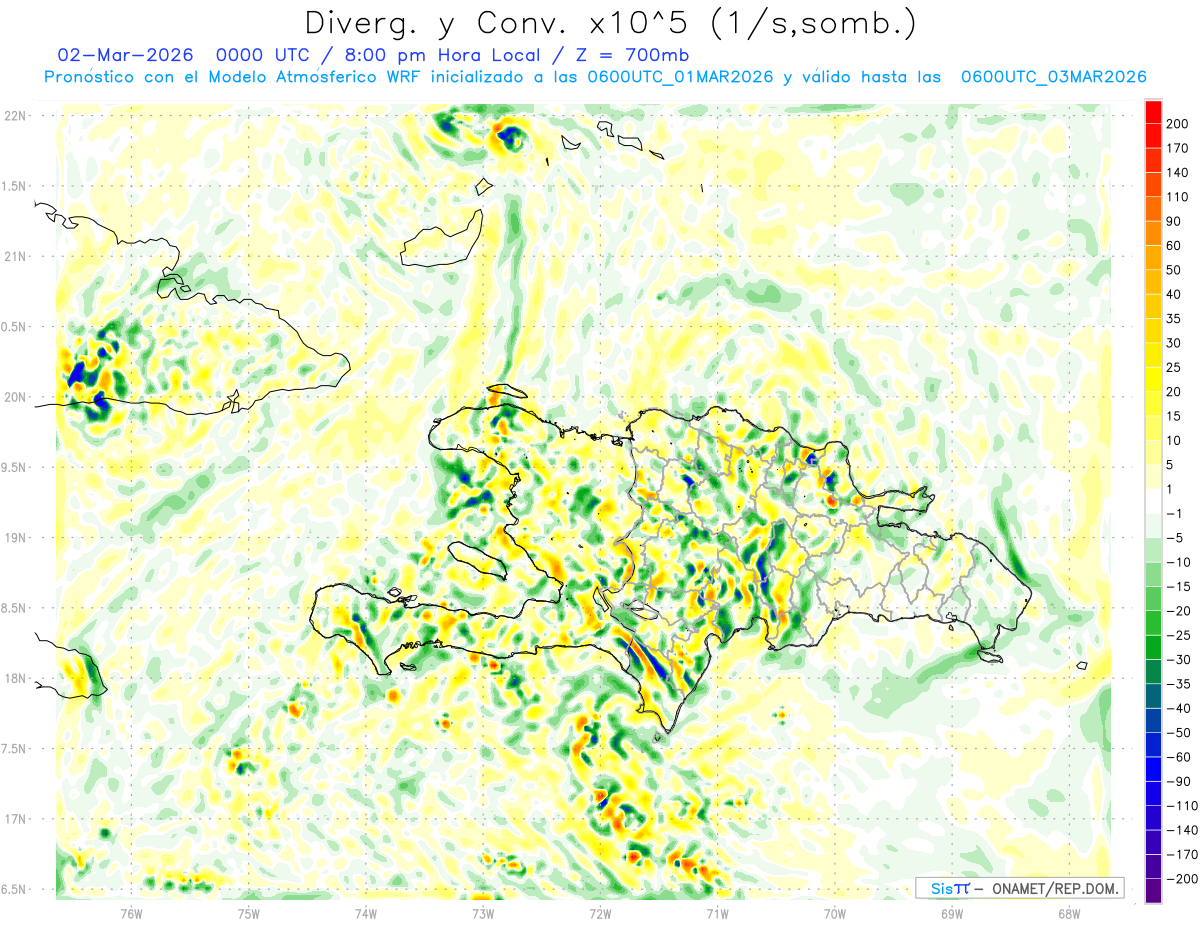Pick the yellow swatch between 25 and 20
This screenshot has width=1200, height=927.
[x=1153, y=380]
